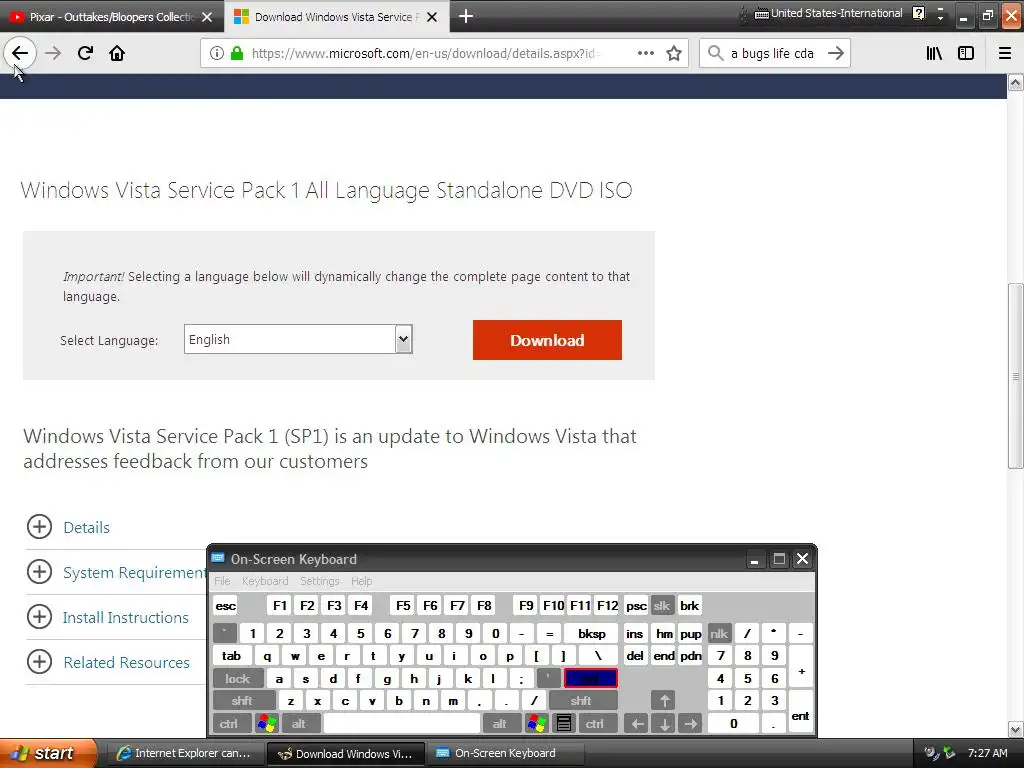
Task: Toggle the nlk num lock key
Action: click(718, 633)
